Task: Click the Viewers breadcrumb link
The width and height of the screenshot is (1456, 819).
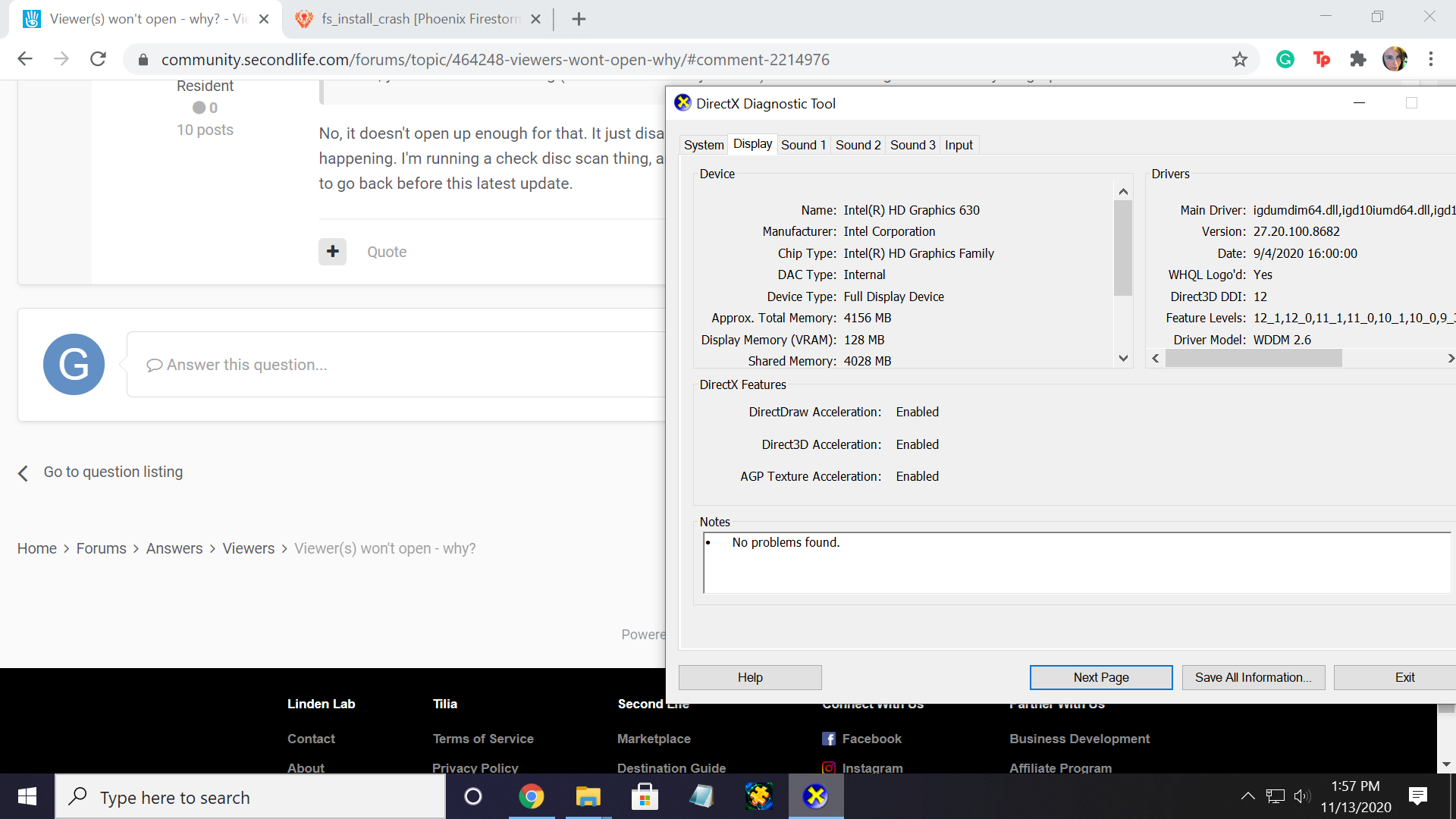Action: click(249, 548)
